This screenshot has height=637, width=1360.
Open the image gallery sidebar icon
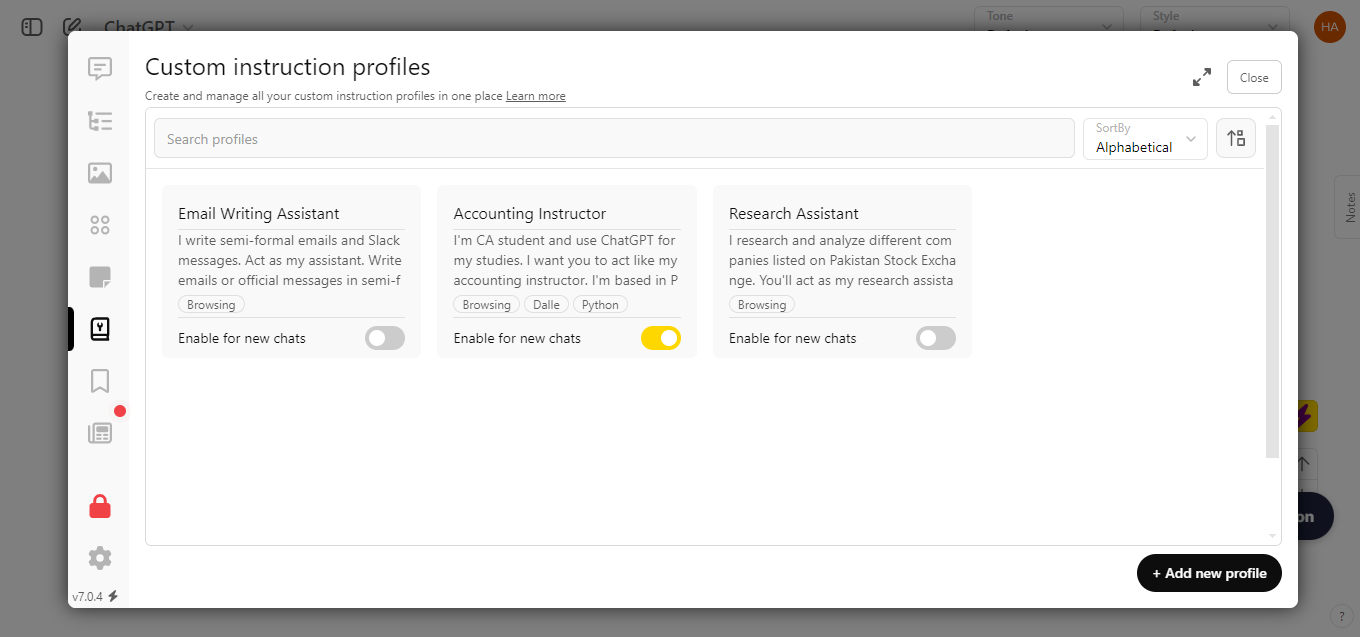pyautogui.click(x=100, y=173)
